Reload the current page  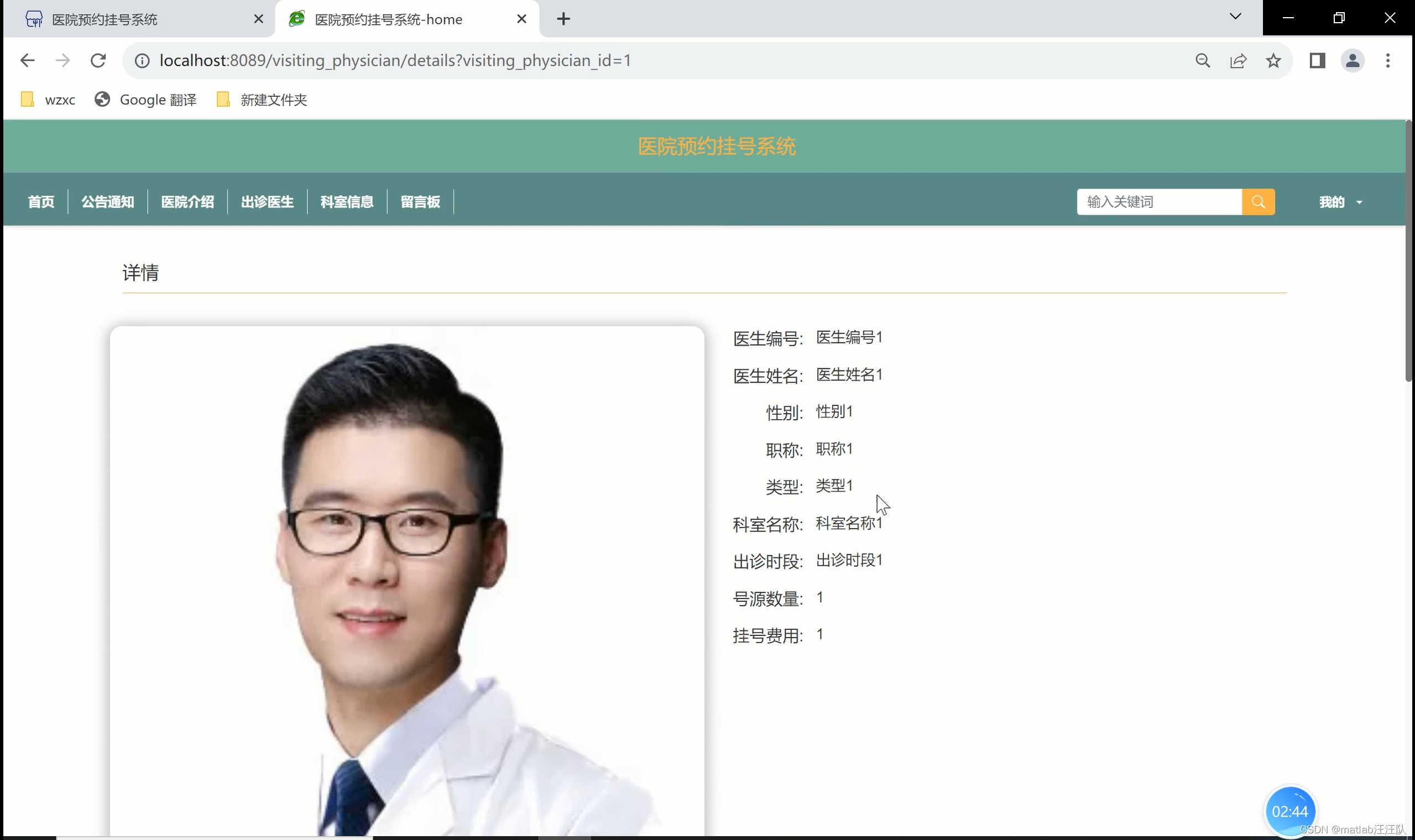click(x=98, y=61)
